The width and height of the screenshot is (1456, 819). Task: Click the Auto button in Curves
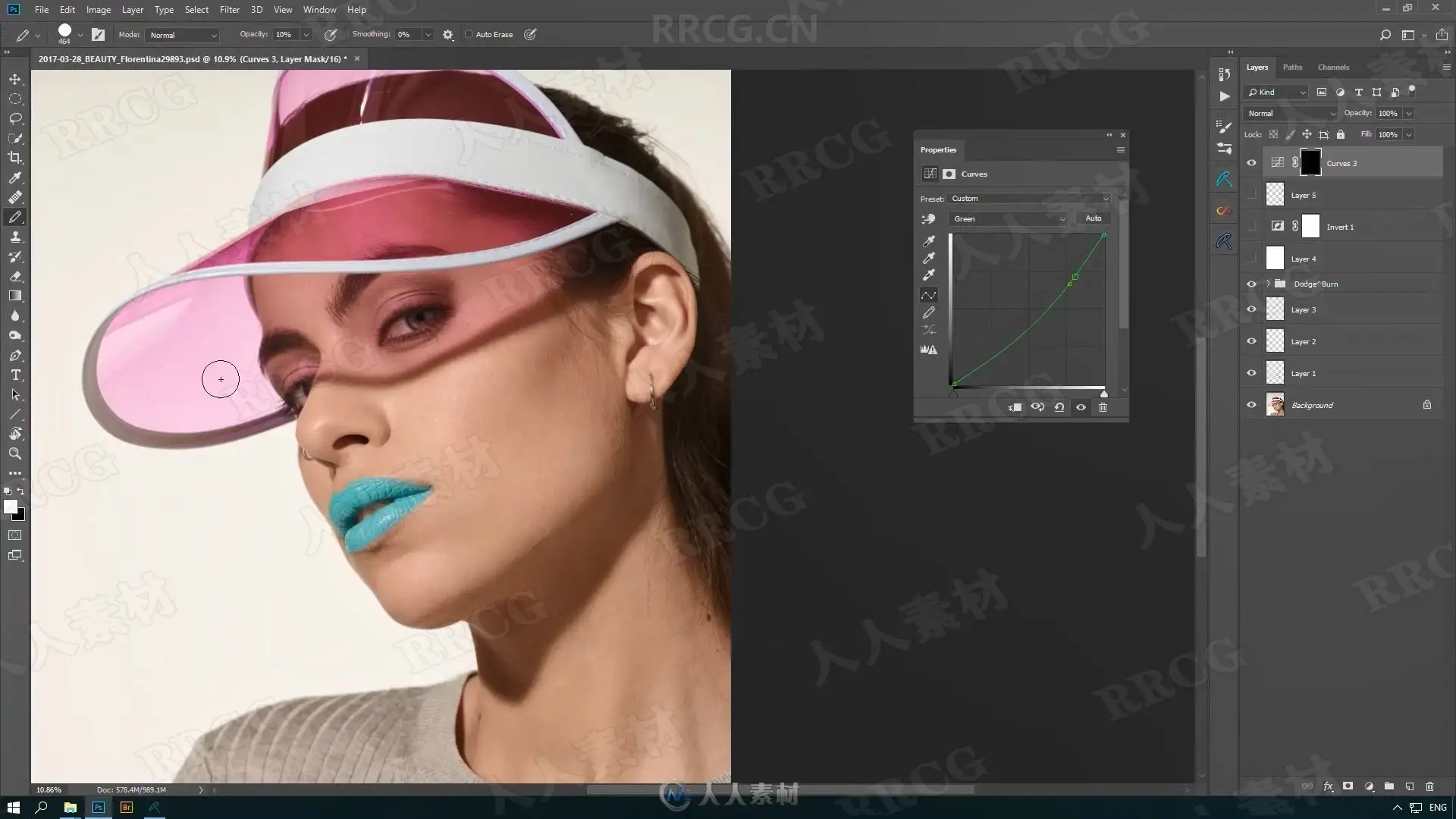point(1093,218)
